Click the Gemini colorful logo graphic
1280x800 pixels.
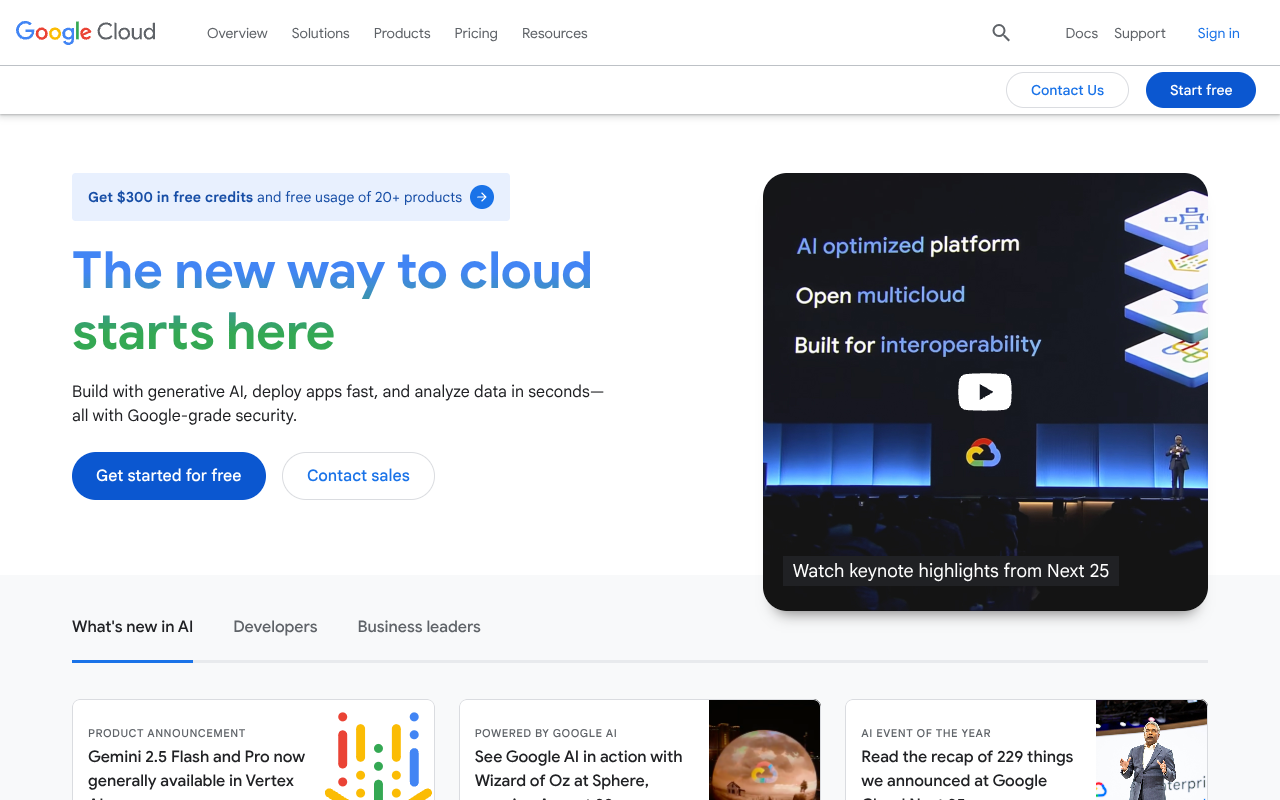(x=379, y=755)
